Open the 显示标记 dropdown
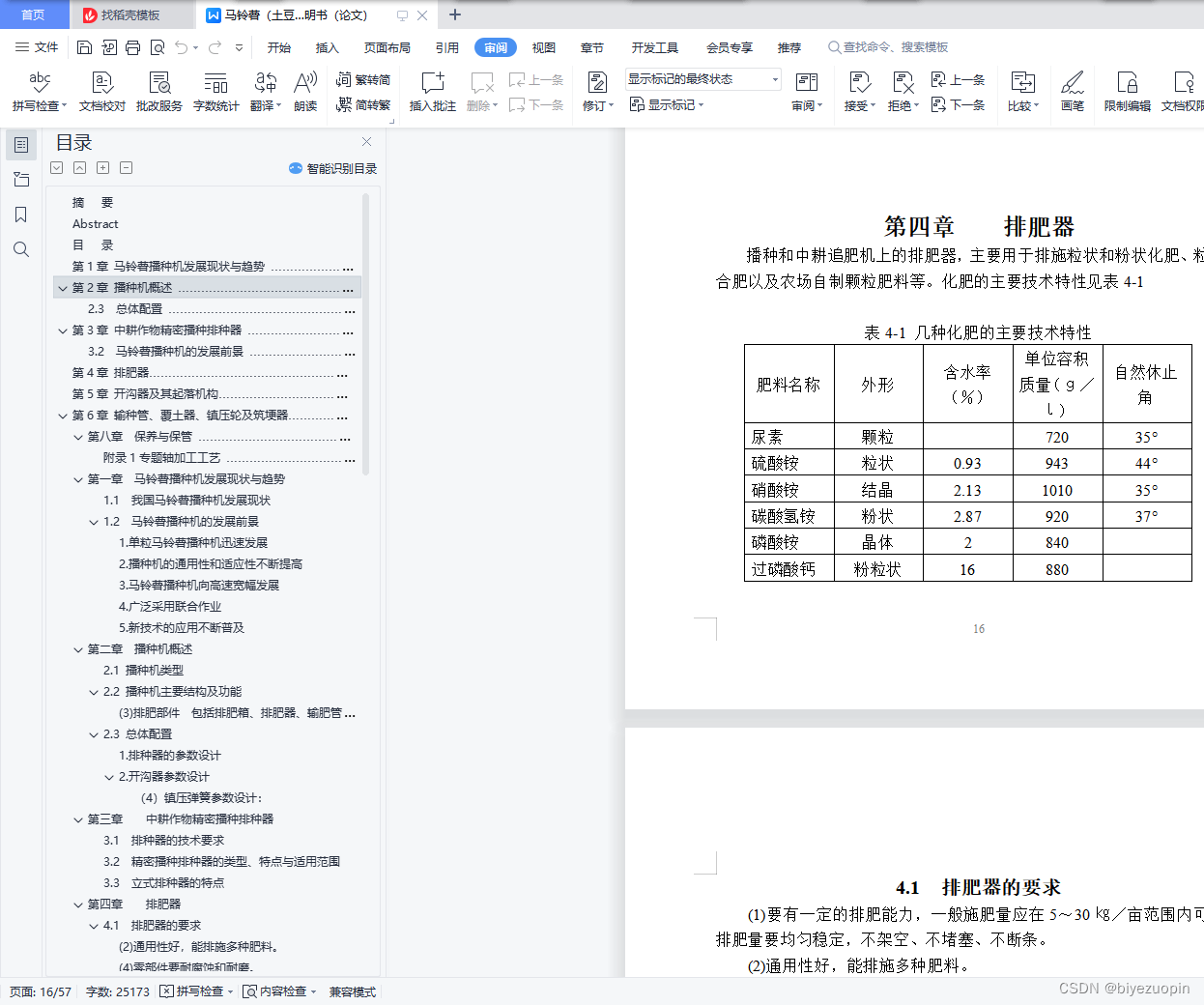This screenshot has height=1005, width=1204. tap(667, 104)
